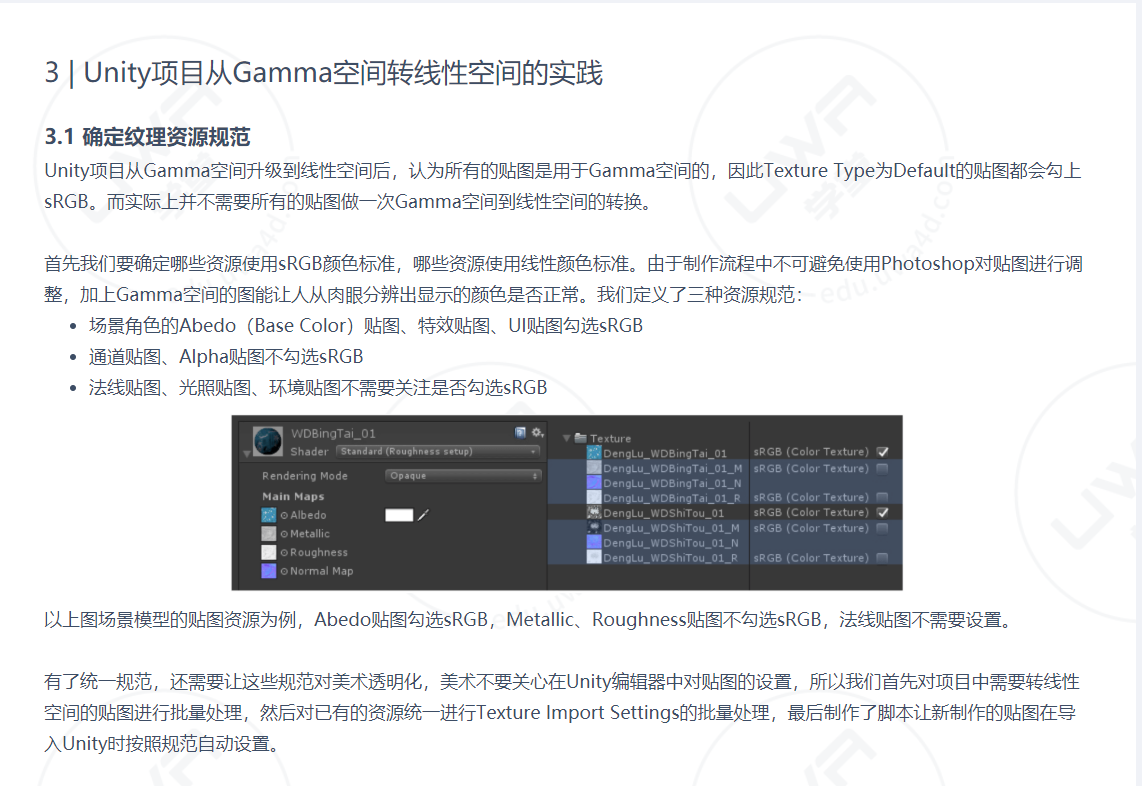
Task: Click the DengLu_WDShiTou_01_R texture icon
Action: [594, 558]
